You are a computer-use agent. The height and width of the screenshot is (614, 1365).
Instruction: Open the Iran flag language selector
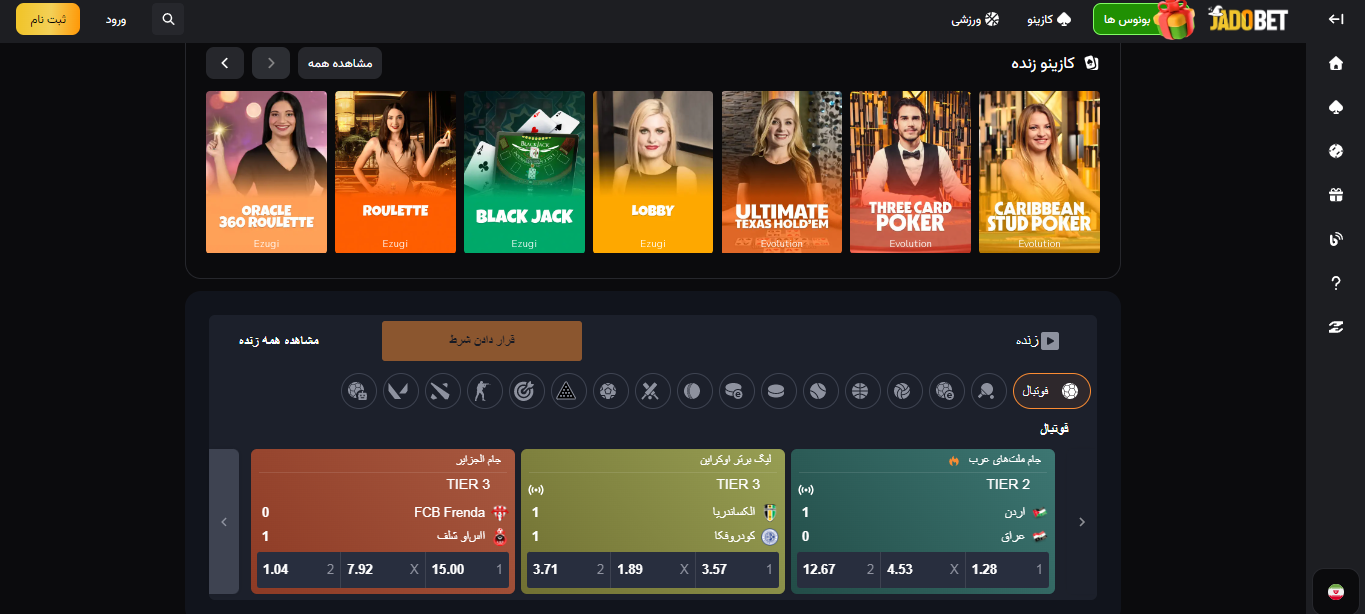1334,590
